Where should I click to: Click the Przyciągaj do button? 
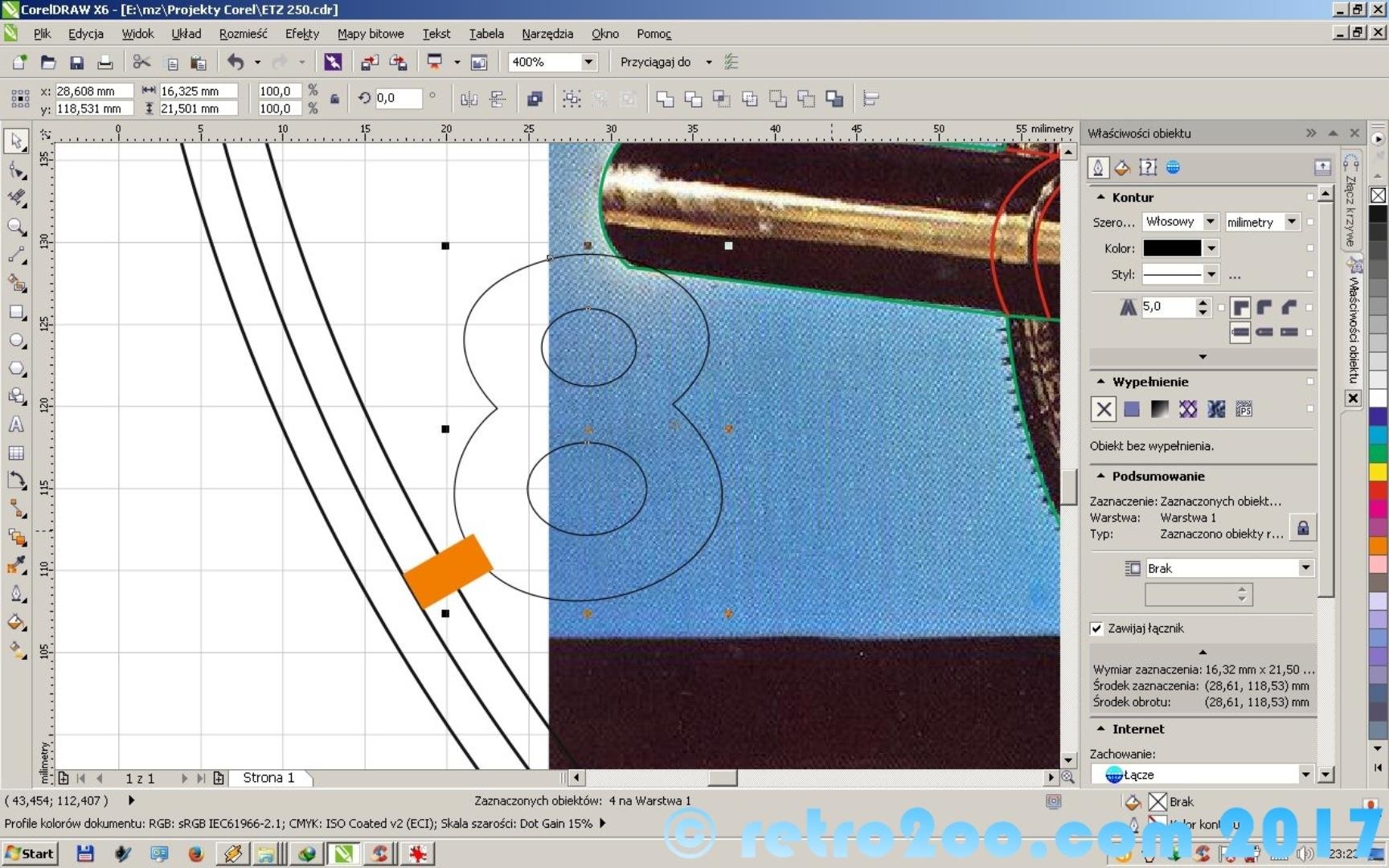[x=655, y=62]
